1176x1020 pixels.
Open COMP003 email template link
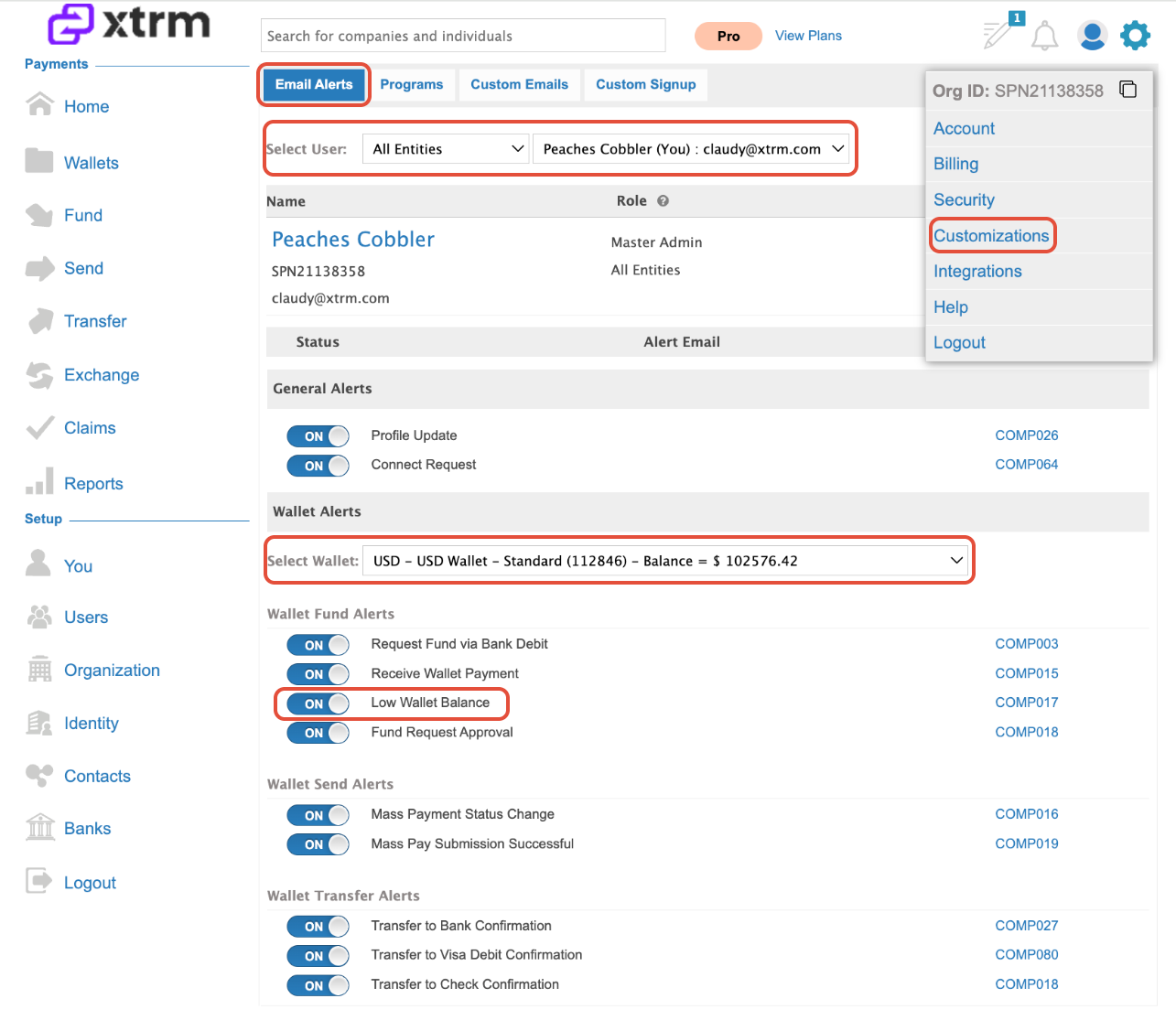(1027, 644)
